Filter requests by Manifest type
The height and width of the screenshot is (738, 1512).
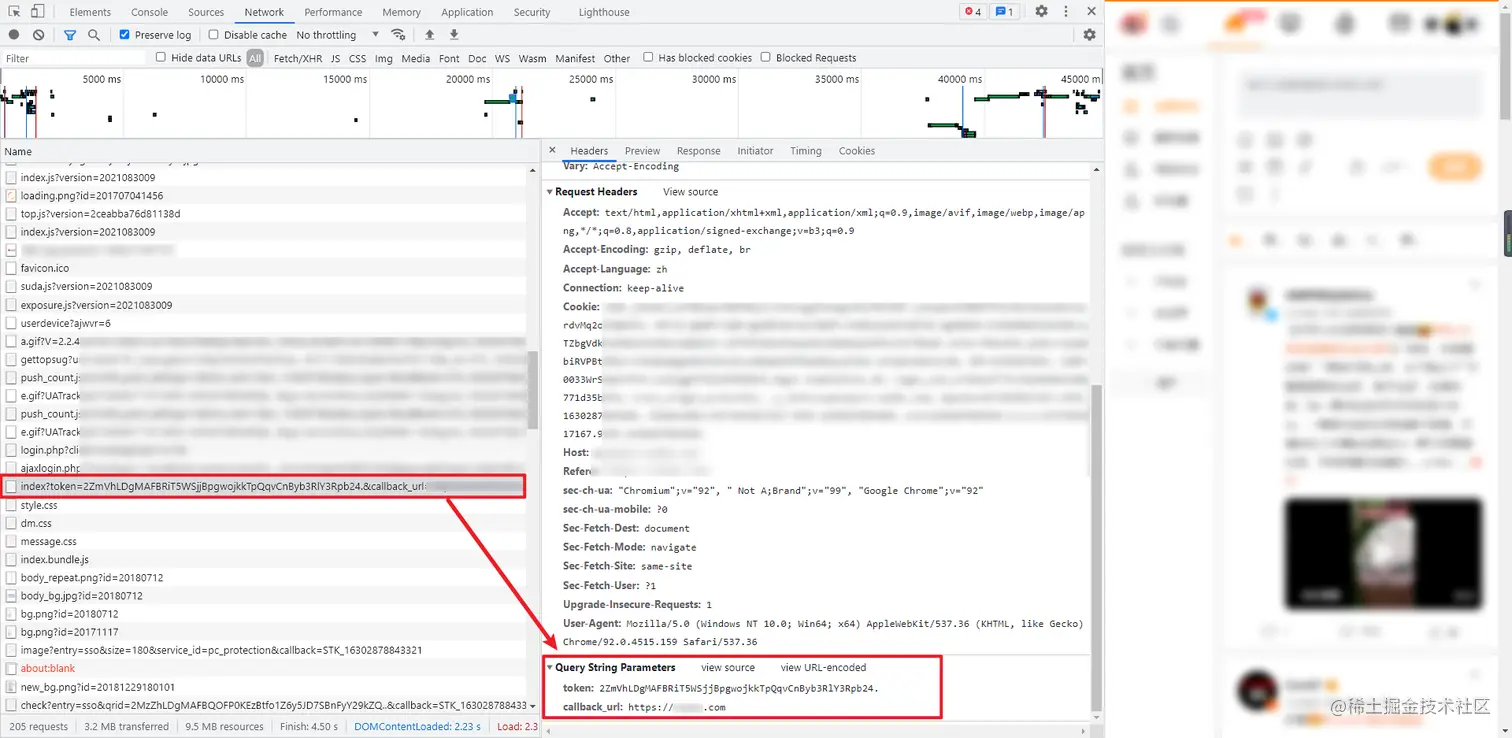click(575, 58)
